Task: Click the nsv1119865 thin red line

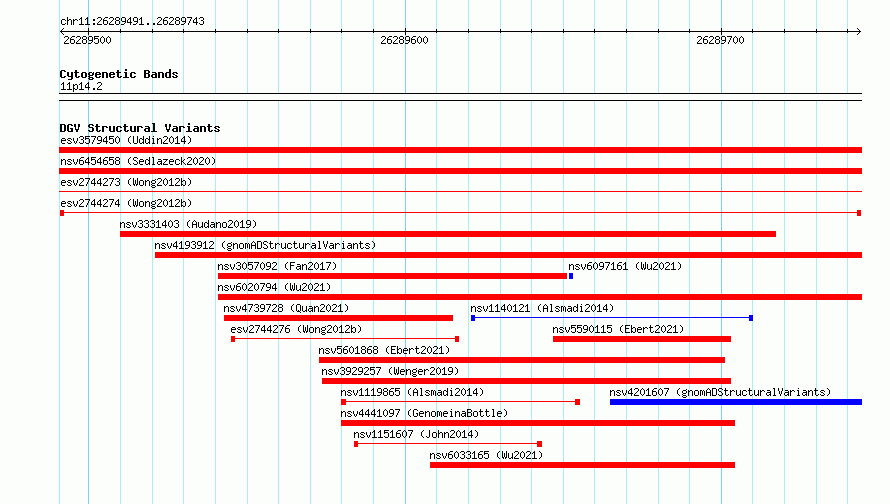Action: [x=460, y=402]
